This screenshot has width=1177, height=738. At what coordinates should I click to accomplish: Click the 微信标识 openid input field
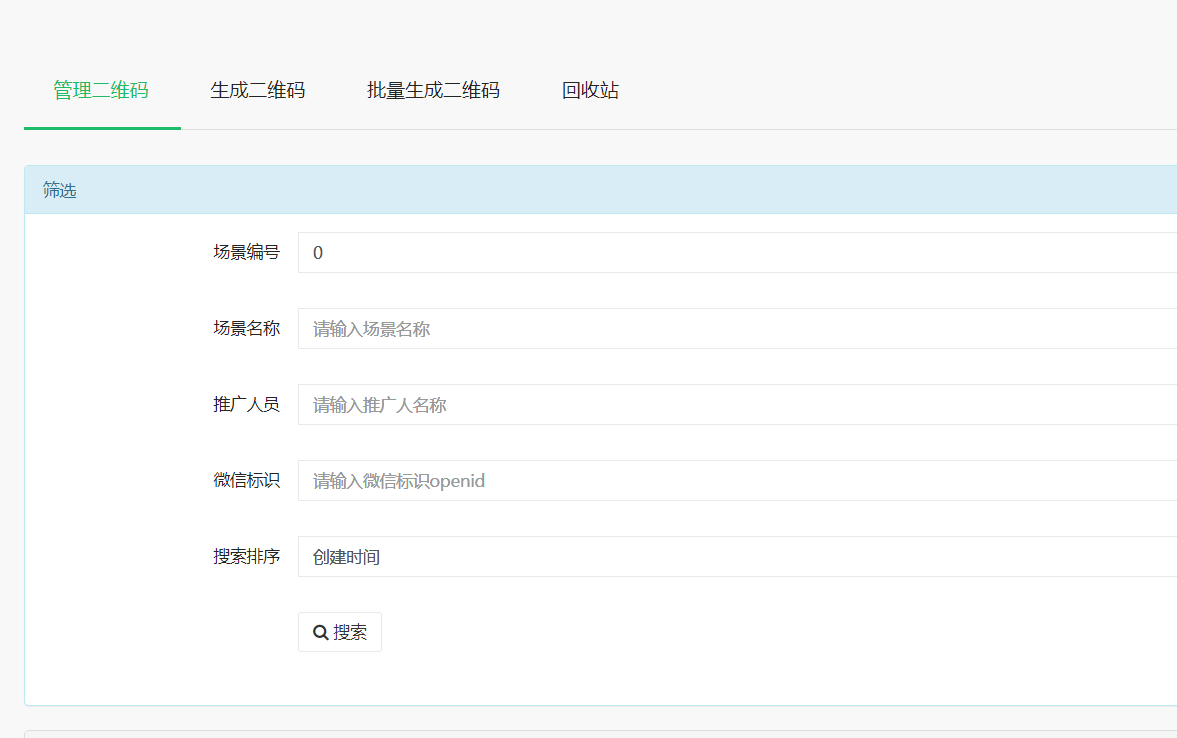point(737,481)
